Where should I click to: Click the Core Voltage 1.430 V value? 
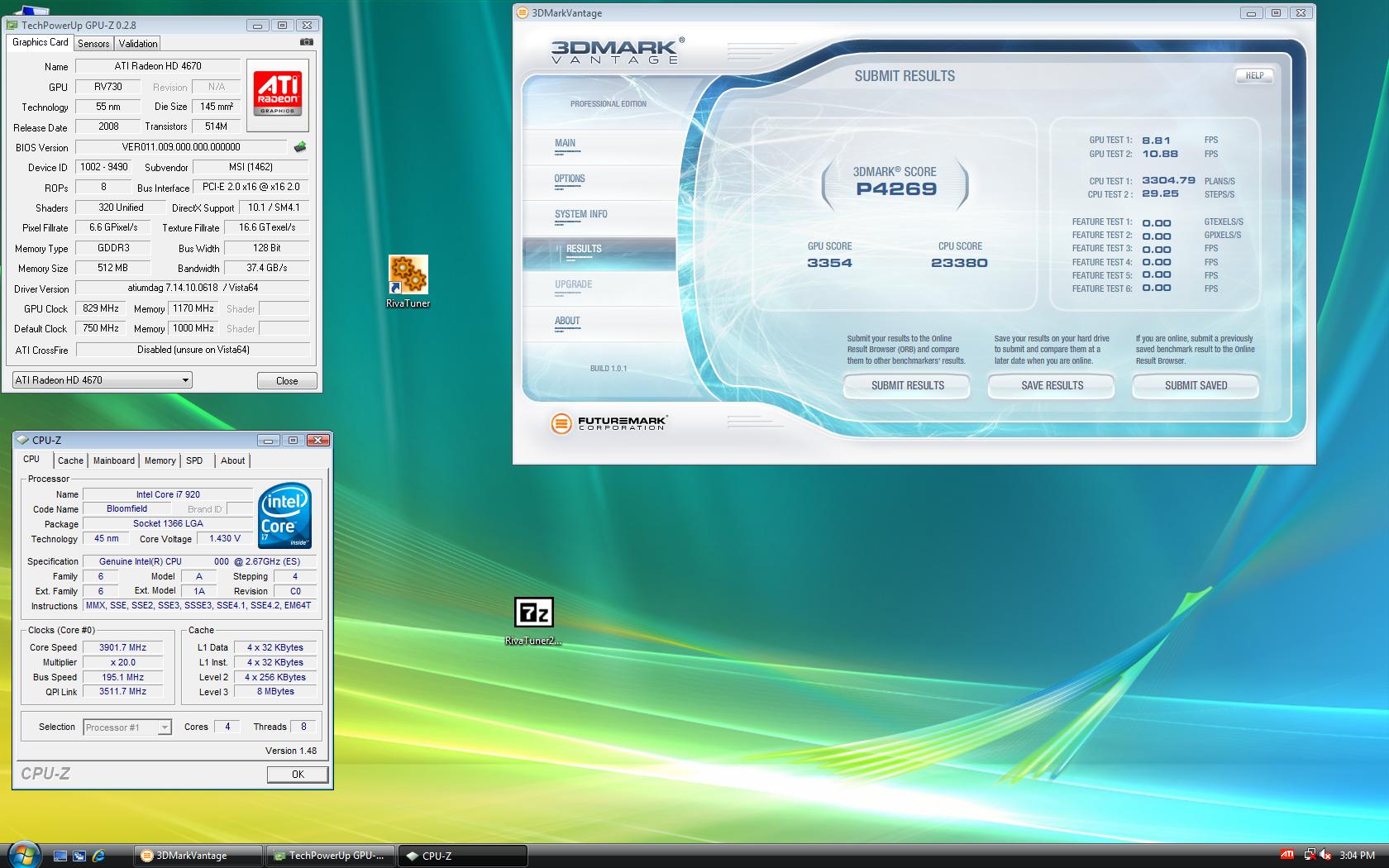pyautogui.click(x=225, y=539)
